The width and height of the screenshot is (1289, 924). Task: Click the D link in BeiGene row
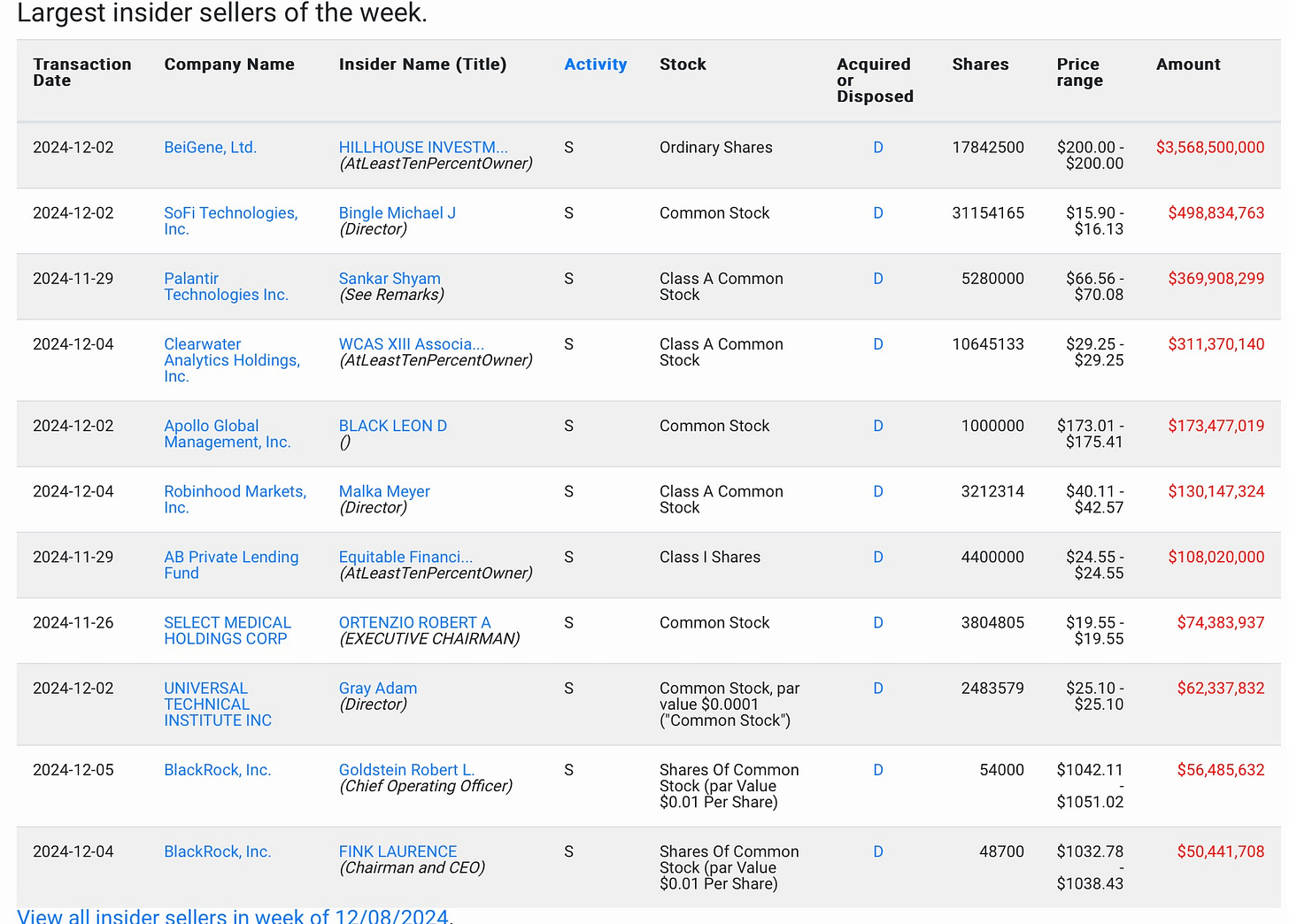point(878,148)
